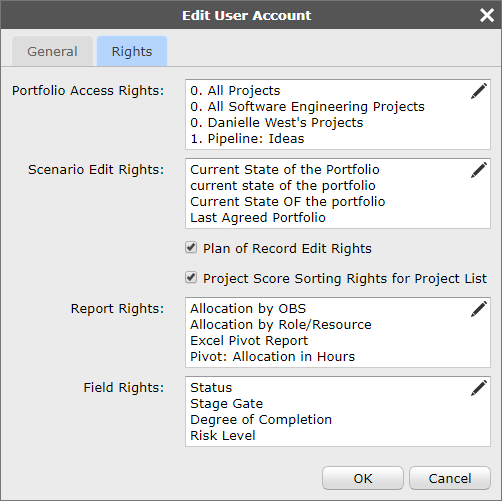The image size is (502, 501).
Task: Click the Cancel button
Action: 450,478
